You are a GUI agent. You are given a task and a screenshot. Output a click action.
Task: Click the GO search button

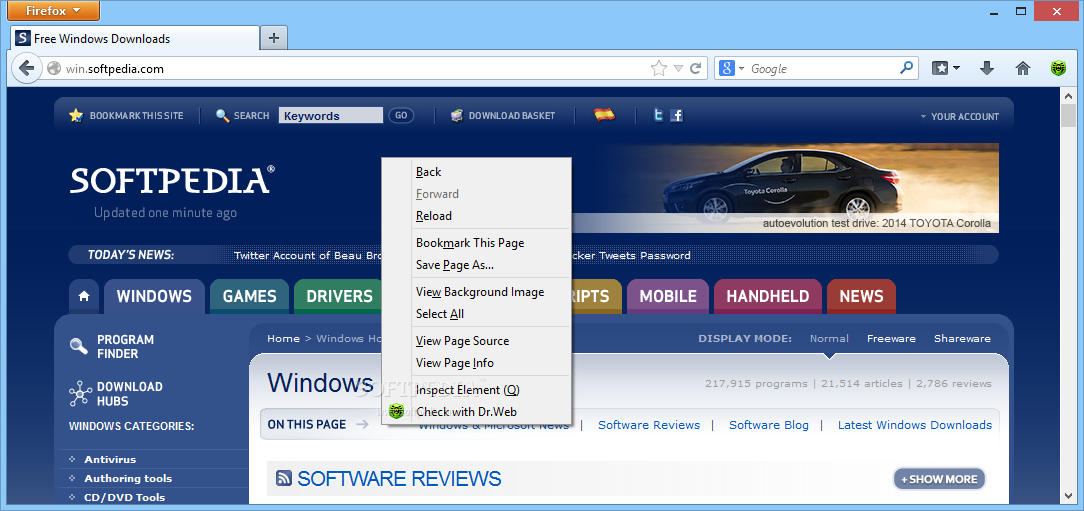click(x=401, y=115)
